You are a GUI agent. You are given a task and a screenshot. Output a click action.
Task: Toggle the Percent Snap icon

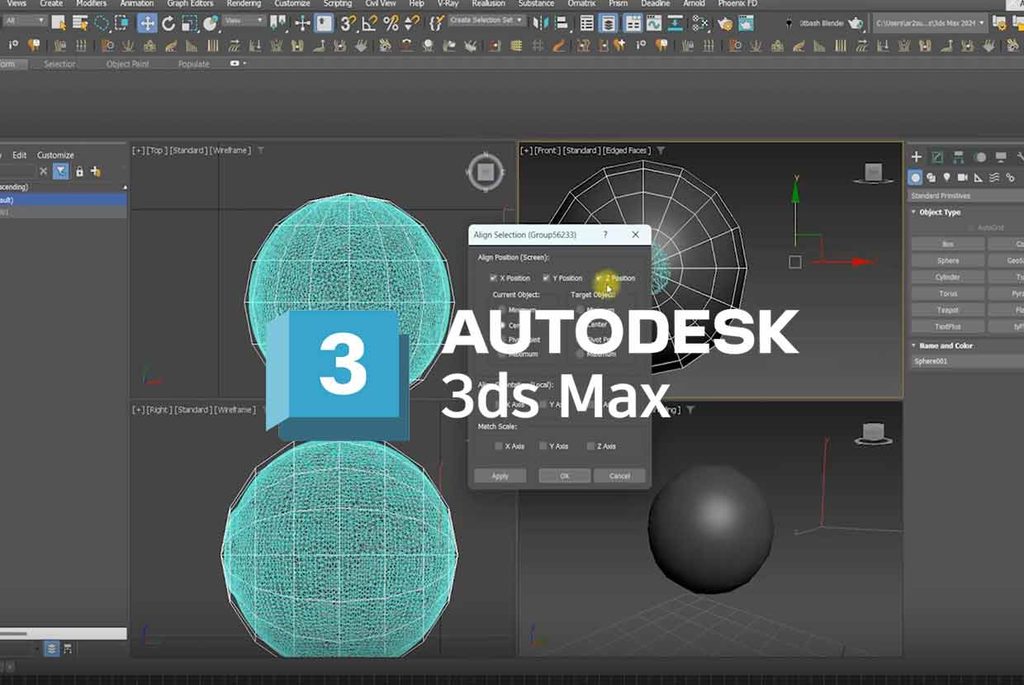coord(391,24)
